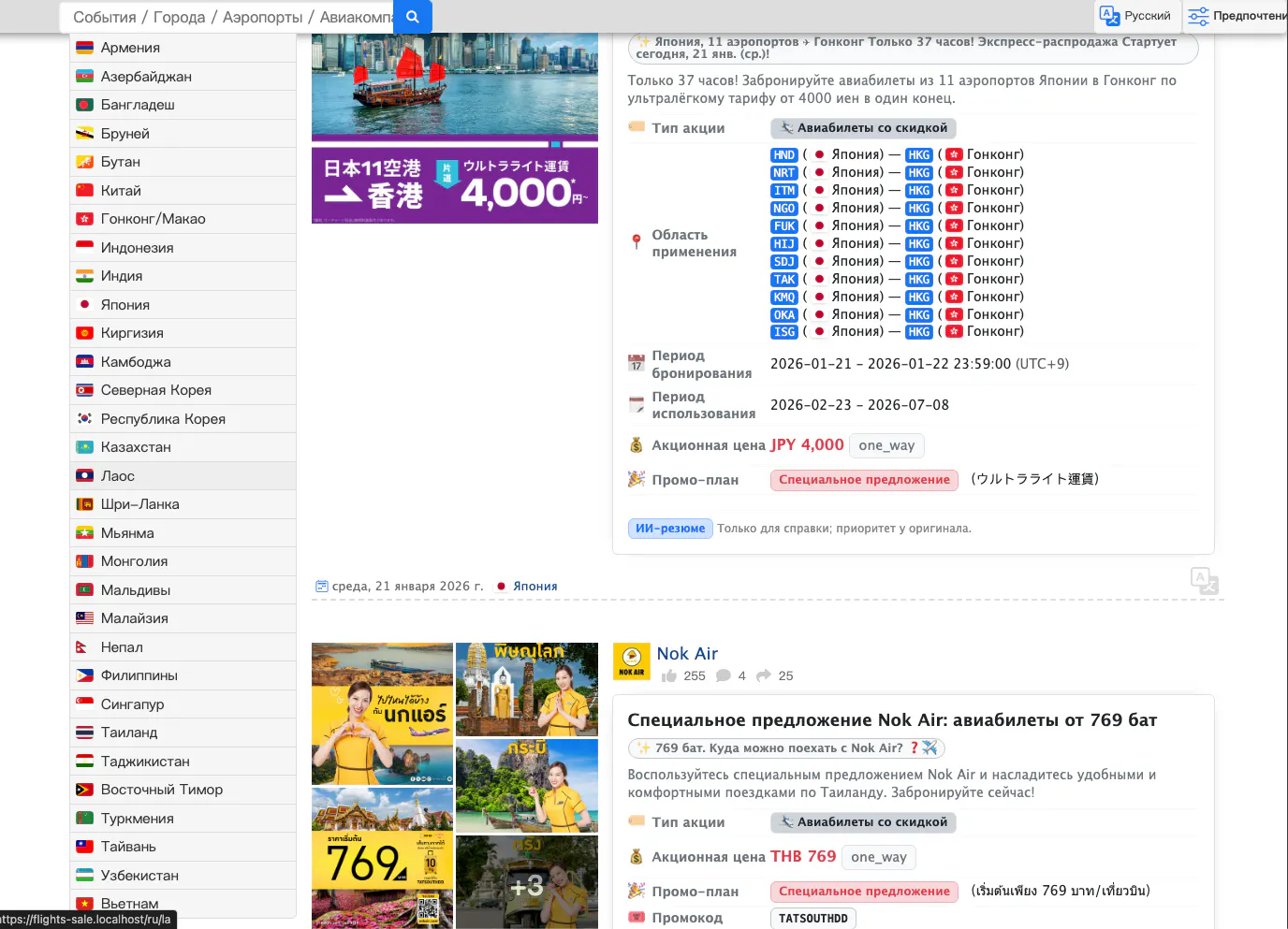The width and height of the screenshot is (1288, 929).
Task: Click the Таджикистан flag icon
Action: 84,762
